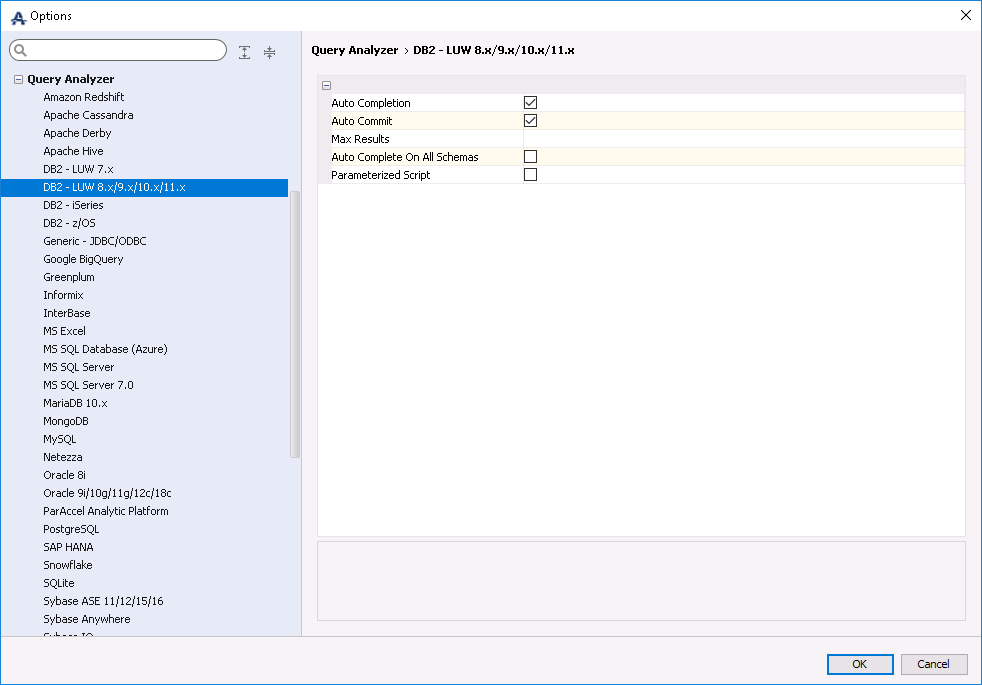Toggle the Auto Completion checkbox
The image size is (982, 685).
coord(531,103)
